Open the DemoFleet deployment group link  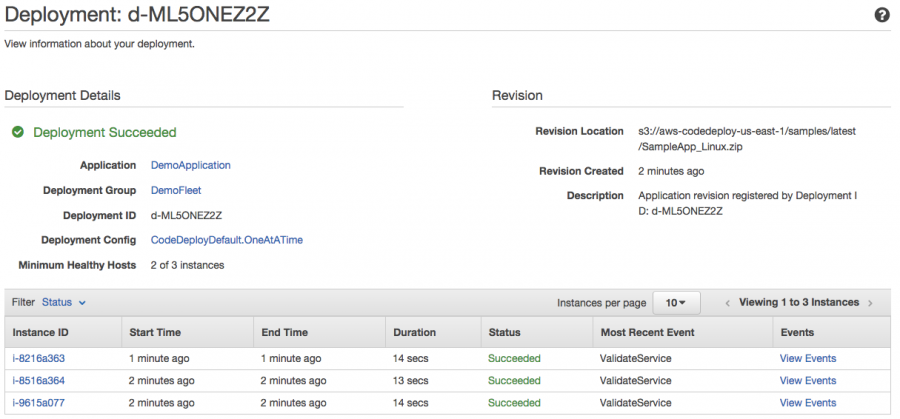tap(176, 191)
